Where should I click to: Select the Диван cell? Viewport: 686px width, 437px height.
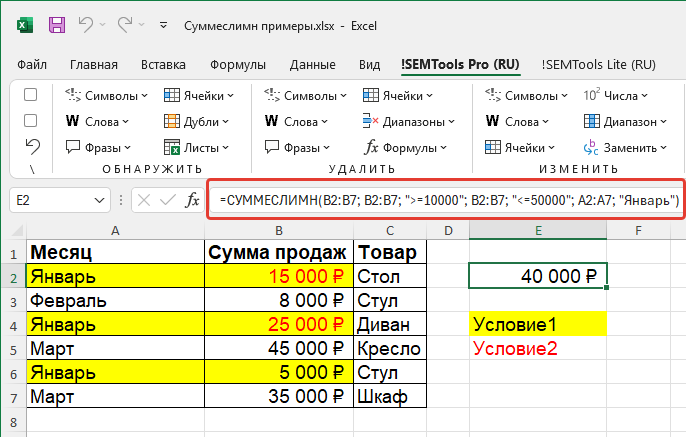click(x=390, y=324)
